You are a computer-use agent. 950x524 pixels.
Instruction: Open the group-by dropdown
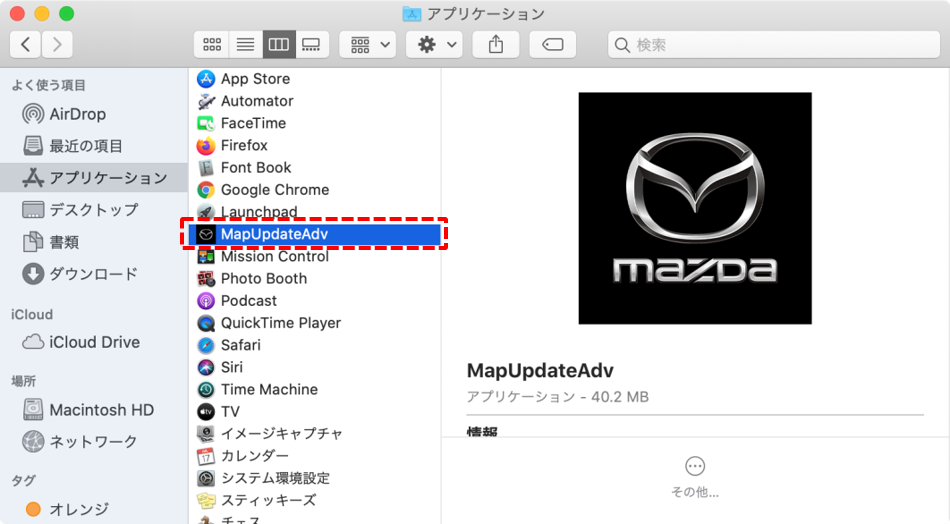tap(368, 44)
